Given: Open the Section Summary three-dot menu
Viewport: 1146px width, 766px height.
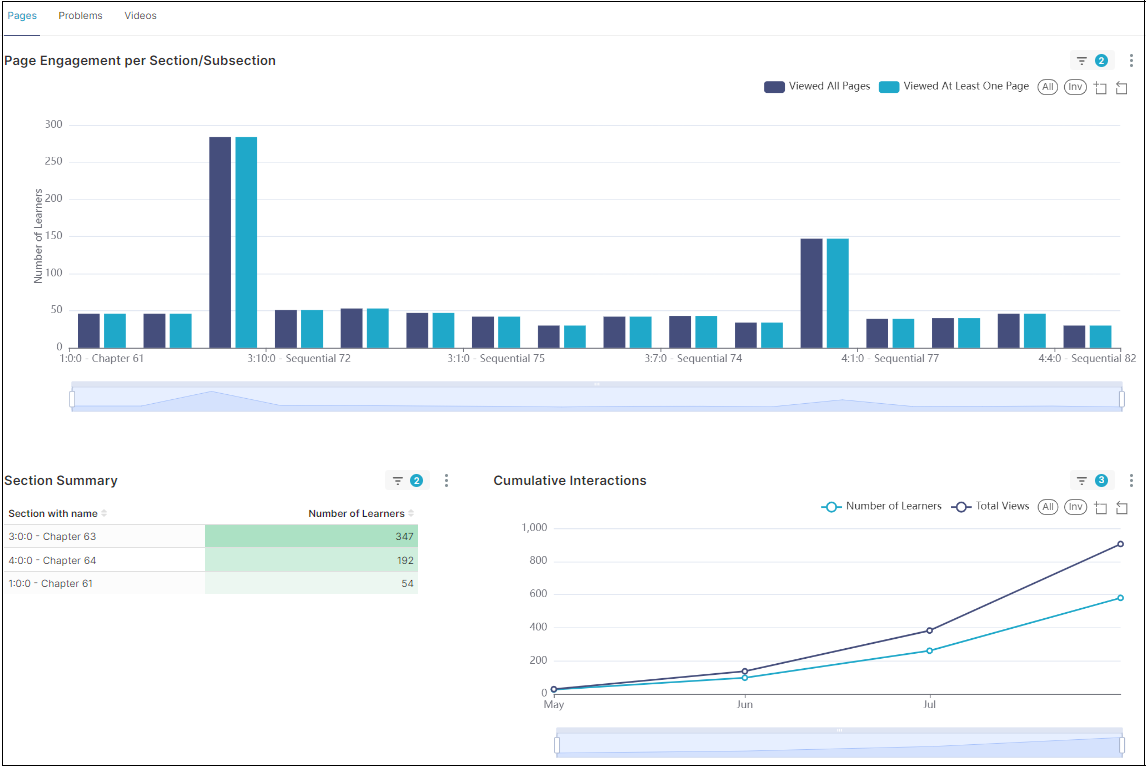Looking at the screenshot, I should pos(447,481).
